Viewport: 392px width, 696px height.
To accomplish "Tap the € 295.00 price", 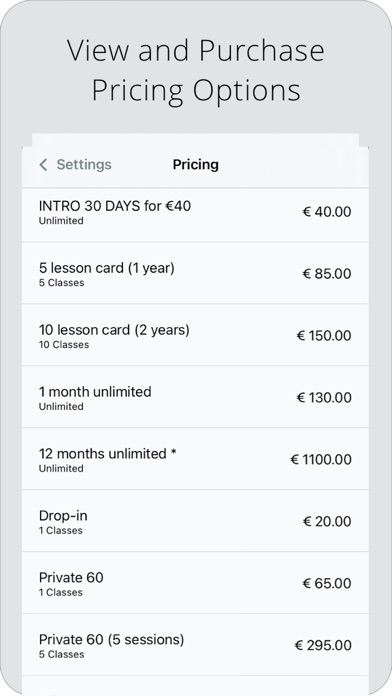I will point(323,645).
